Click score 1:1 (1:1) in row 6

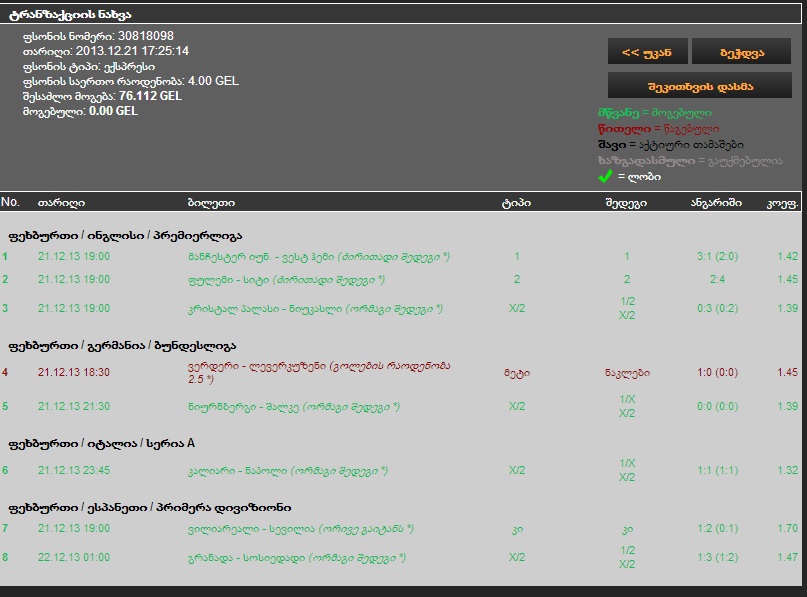point(717,470)
